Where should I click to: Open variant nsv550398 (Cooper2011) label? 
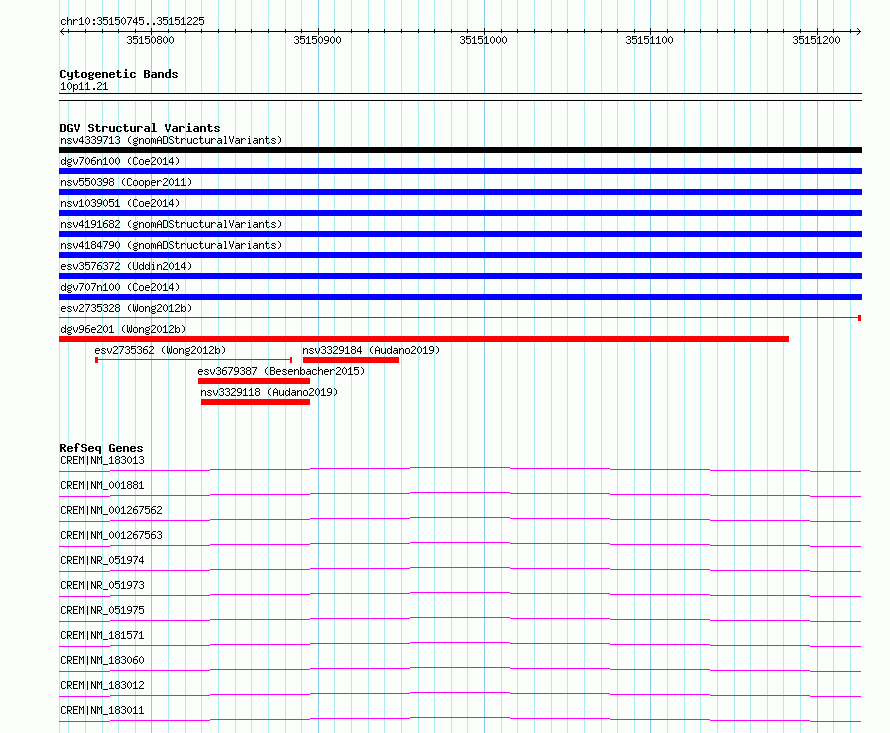coord(126,182)
